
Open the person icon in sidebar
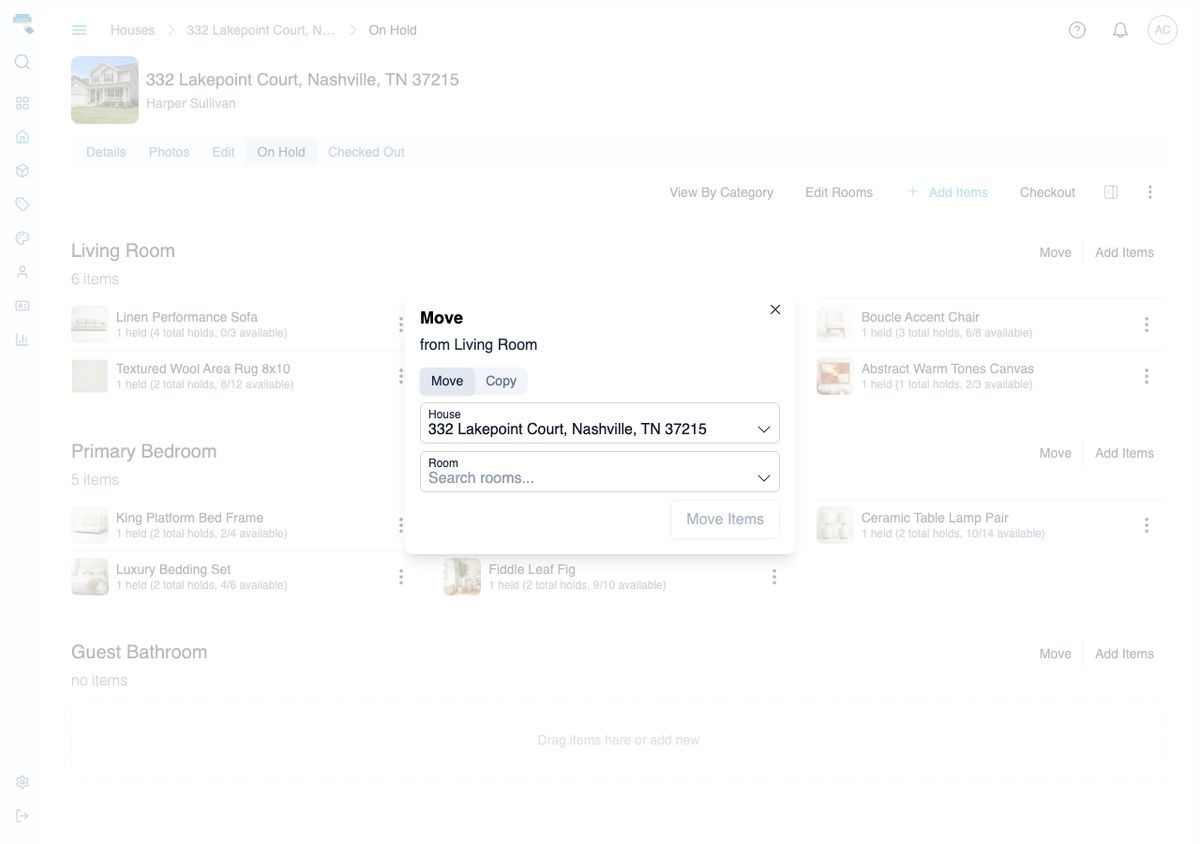tap(22, 272)
